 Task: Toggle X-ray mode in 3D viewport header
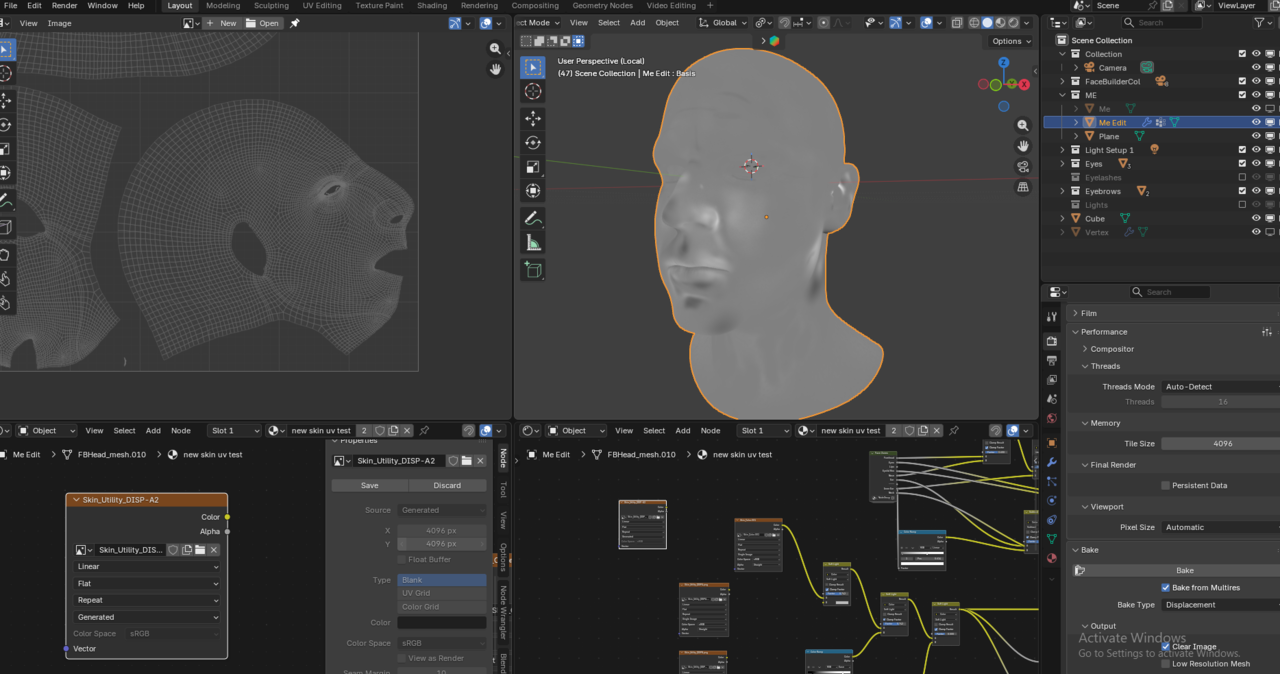click(x=956, y=23)
